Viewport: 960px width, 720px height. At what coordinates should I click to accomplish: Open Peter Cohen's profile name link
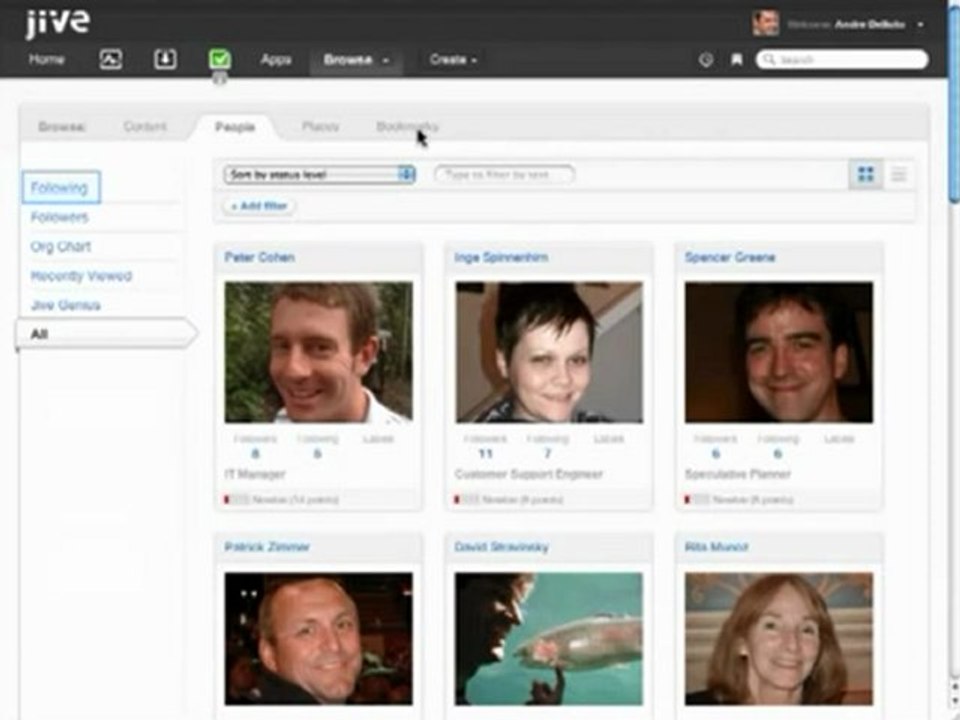pos(260,257)
